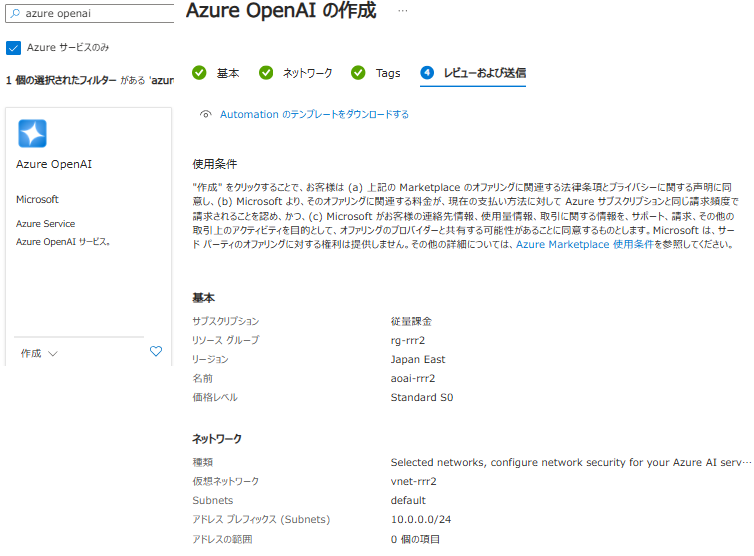This screenshot has width=754, height=556.
Task: Click the search magnifier icon
Action: point(15,13)
